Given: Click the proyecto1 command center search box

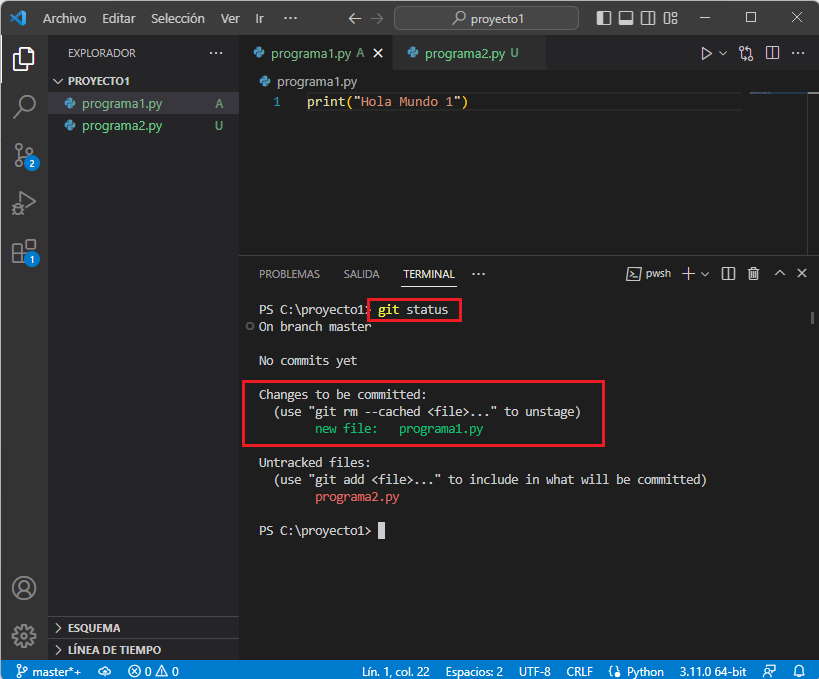Looking at the screenshot, I should 487,19.
